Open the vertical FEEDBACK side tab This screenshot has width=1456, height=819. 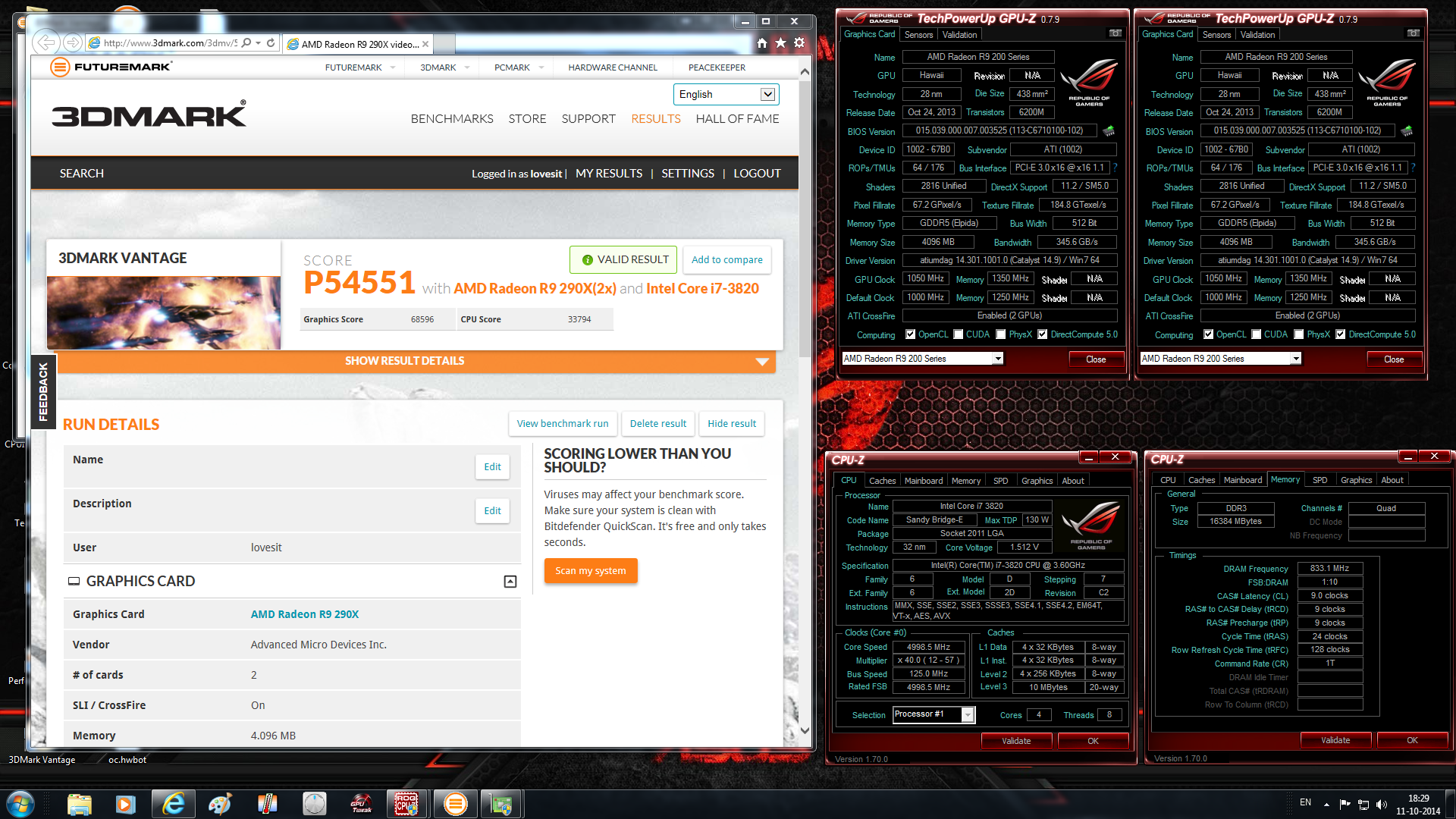[43, 392]
